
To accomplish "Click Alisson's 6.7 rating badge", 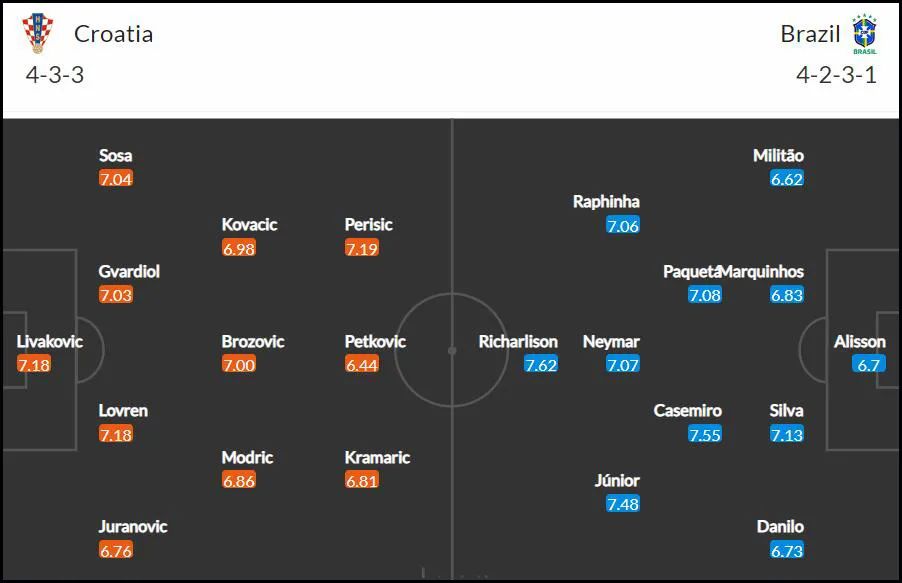I will (x=869, y=365).
